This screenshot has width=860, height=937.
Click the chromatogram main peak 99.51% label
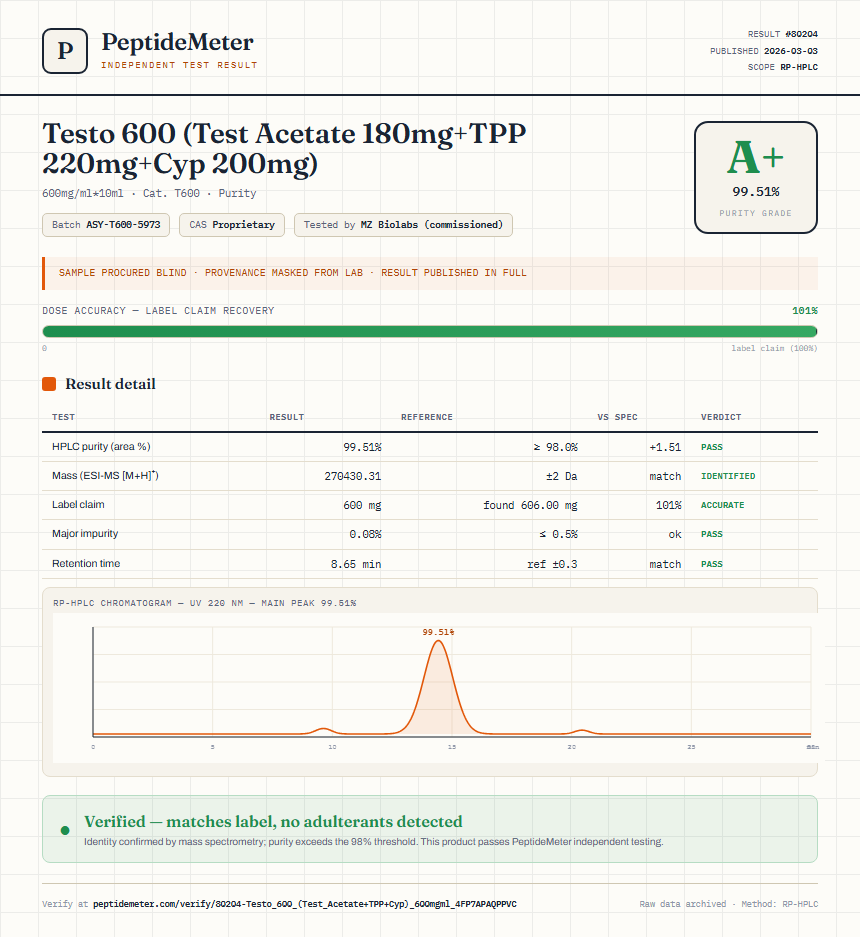438,632
